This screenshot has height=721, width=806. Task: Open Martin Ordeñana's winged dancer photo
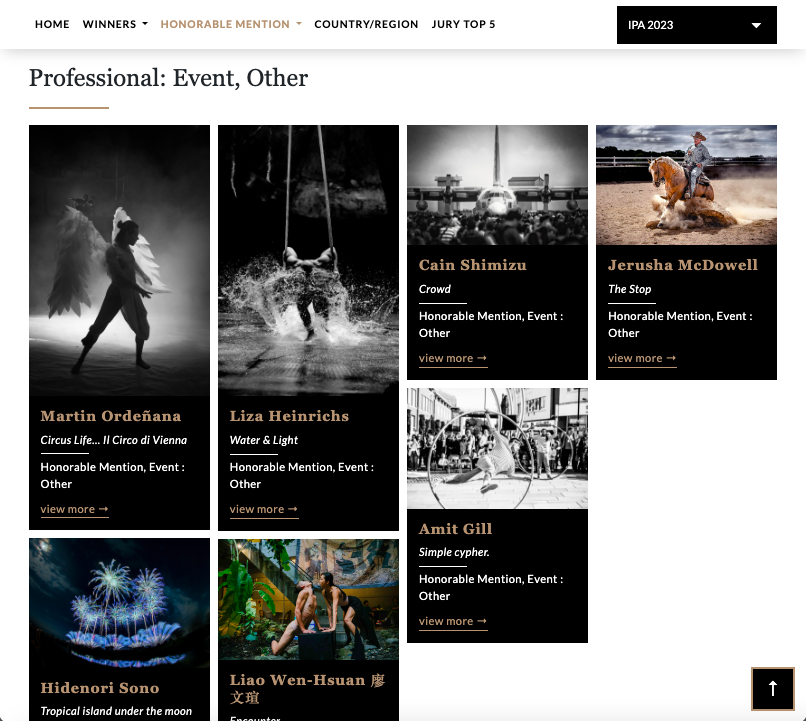click(119, 261)
